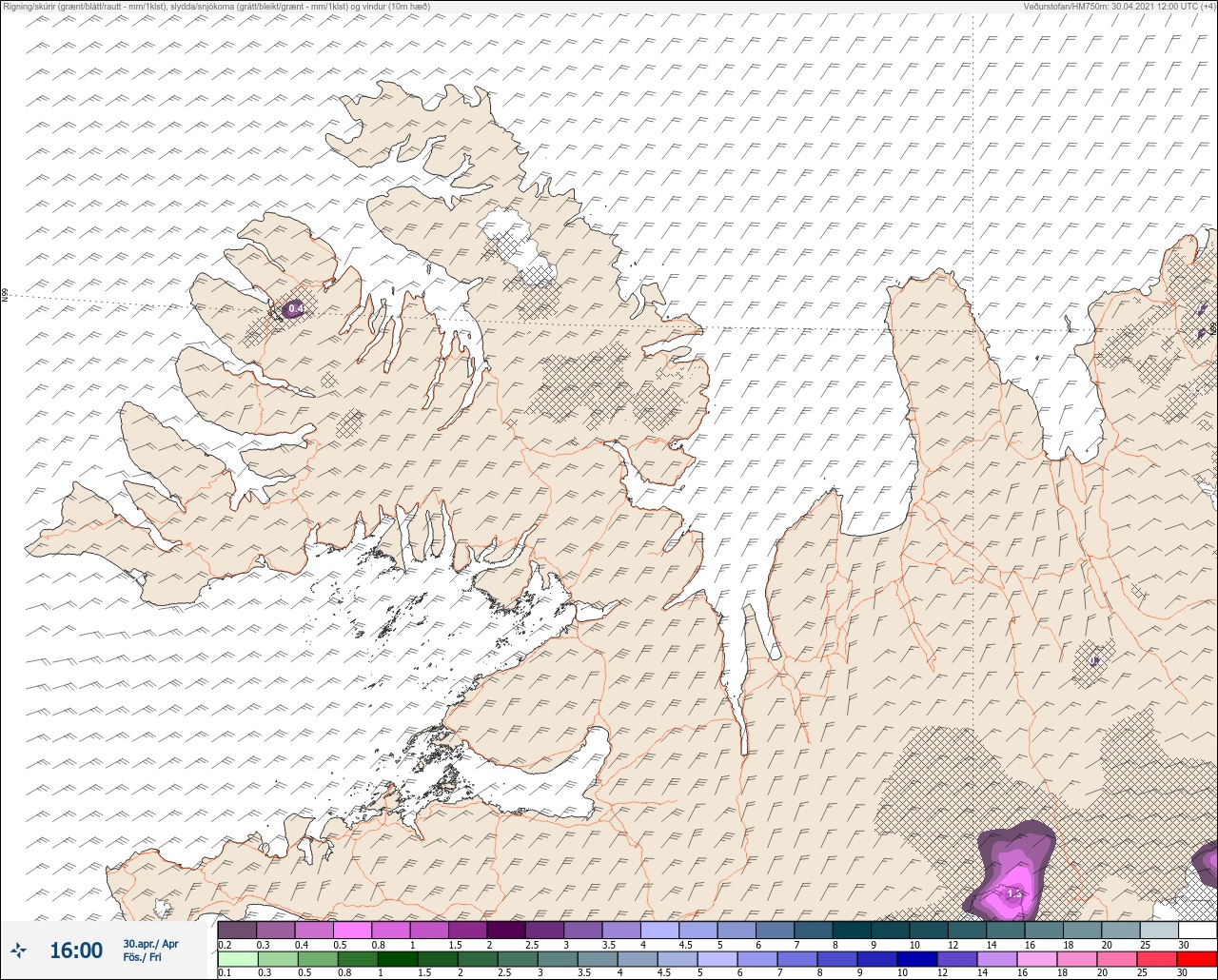Select lower legend pale green swatch 0.1–0.3
This screenshot has height=980, width=1218.
tap(237, 959)
